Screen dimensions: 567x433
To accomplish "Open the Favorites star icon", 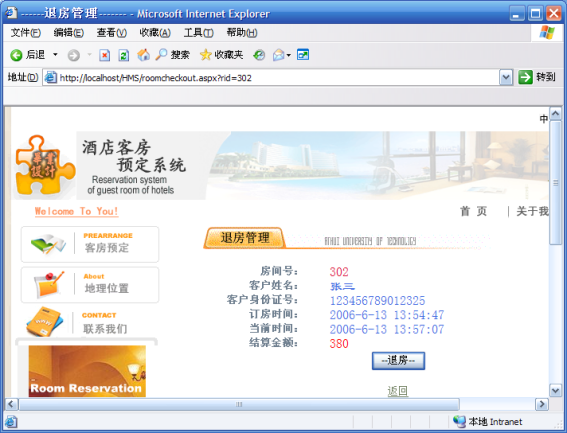I will pos(205,55).
